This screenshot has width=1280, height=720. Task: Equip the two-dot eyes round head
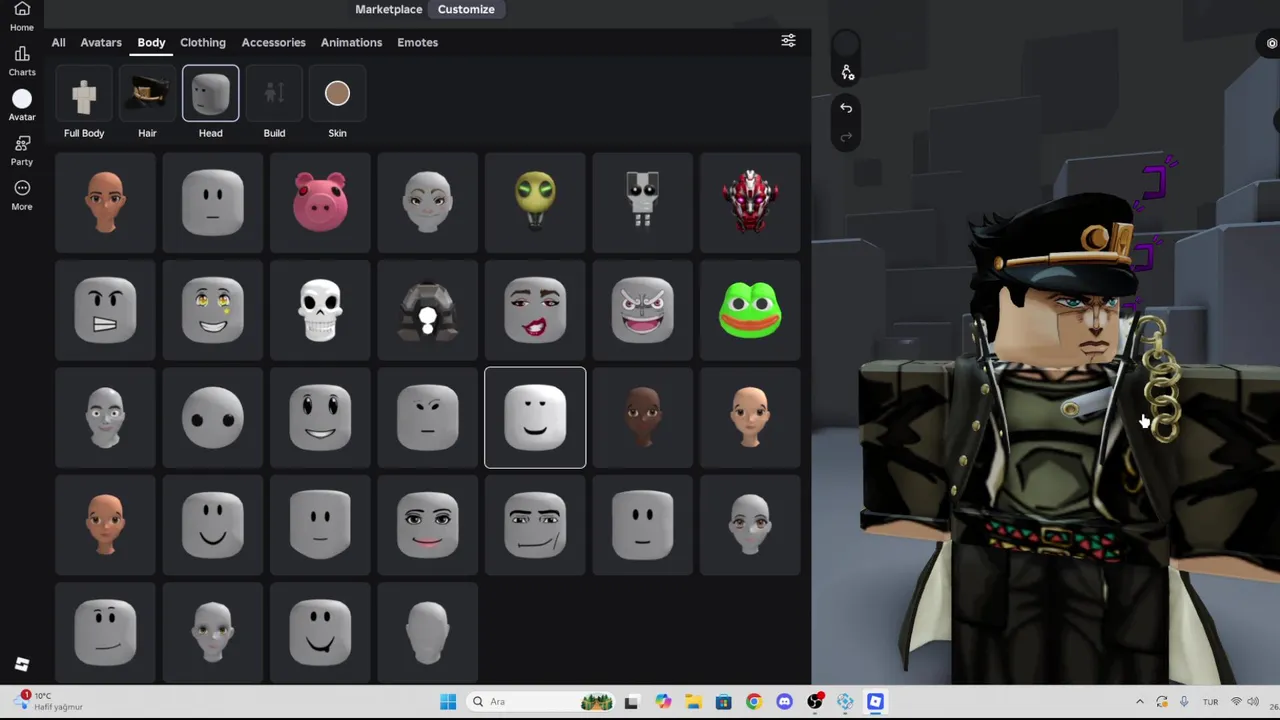[x=213, y=417]
